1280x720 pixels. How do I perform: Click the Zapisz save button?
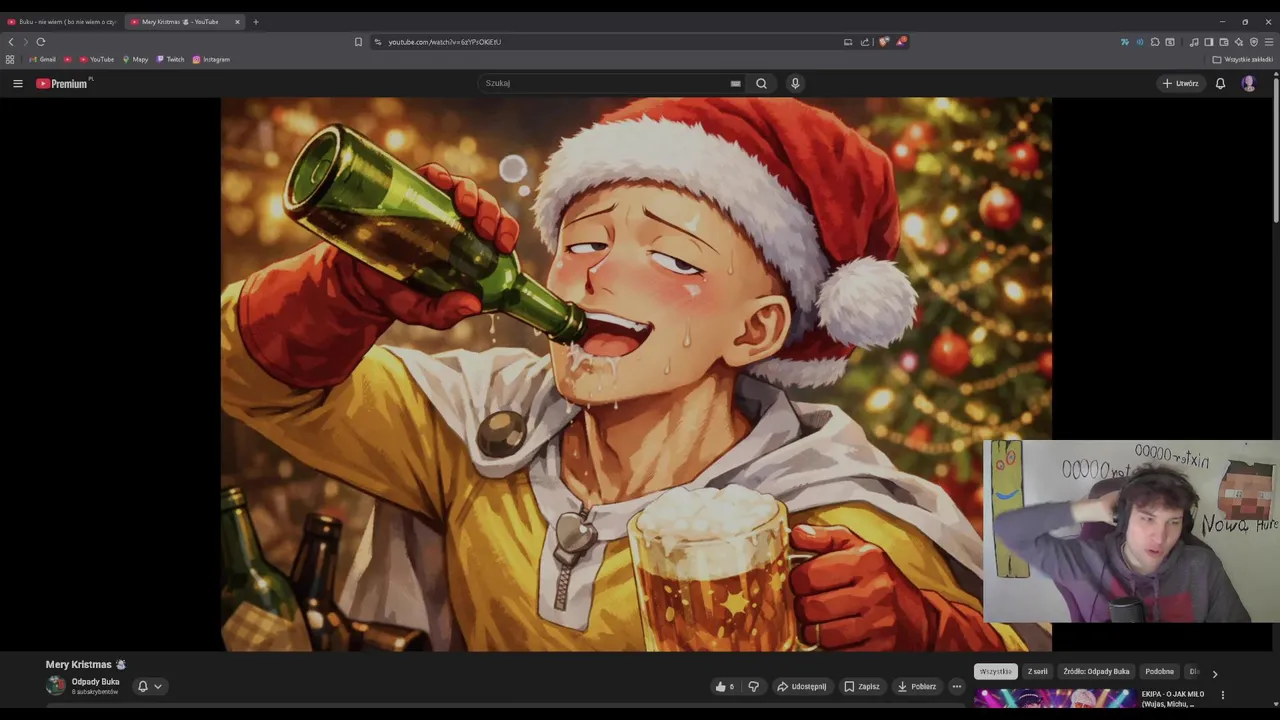pos(862,686)
